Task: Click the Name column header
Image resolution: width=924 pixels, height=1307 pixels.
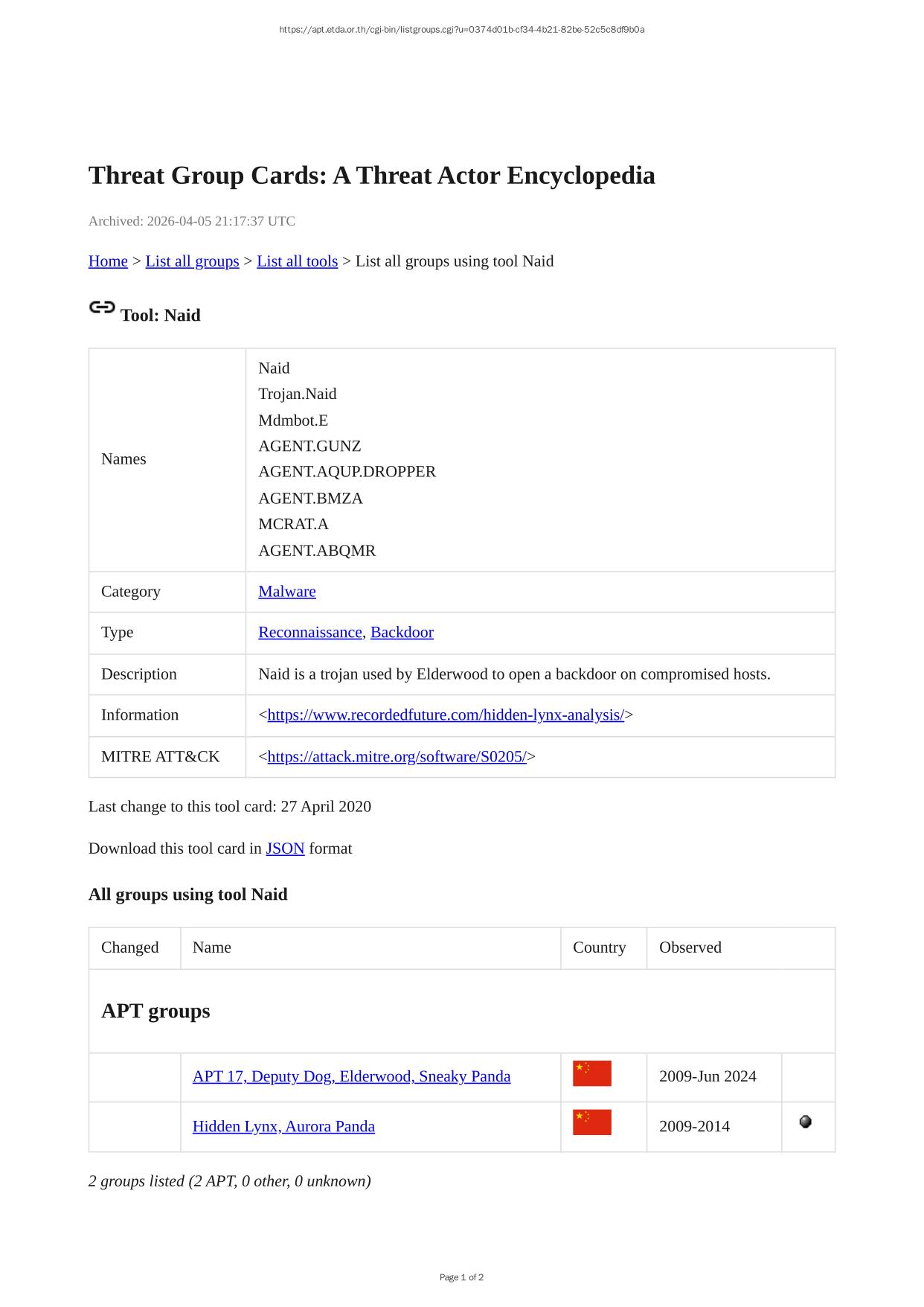Action: coord(212,948)
